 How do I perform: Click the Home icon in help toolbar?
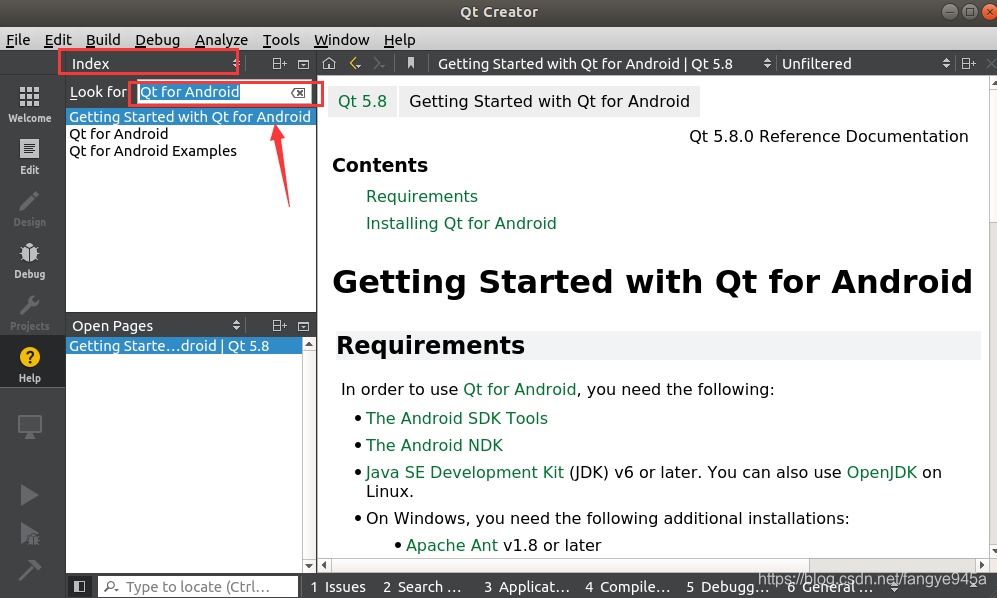[329, 62]
